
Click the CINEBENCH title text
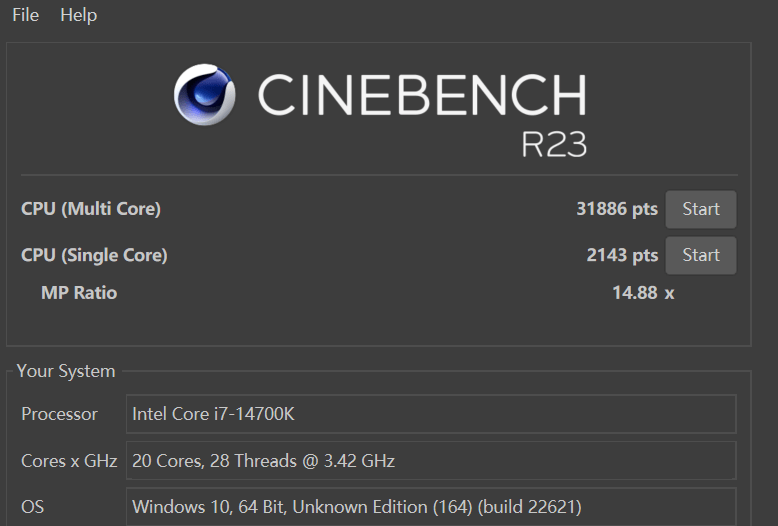coord(421,96)
